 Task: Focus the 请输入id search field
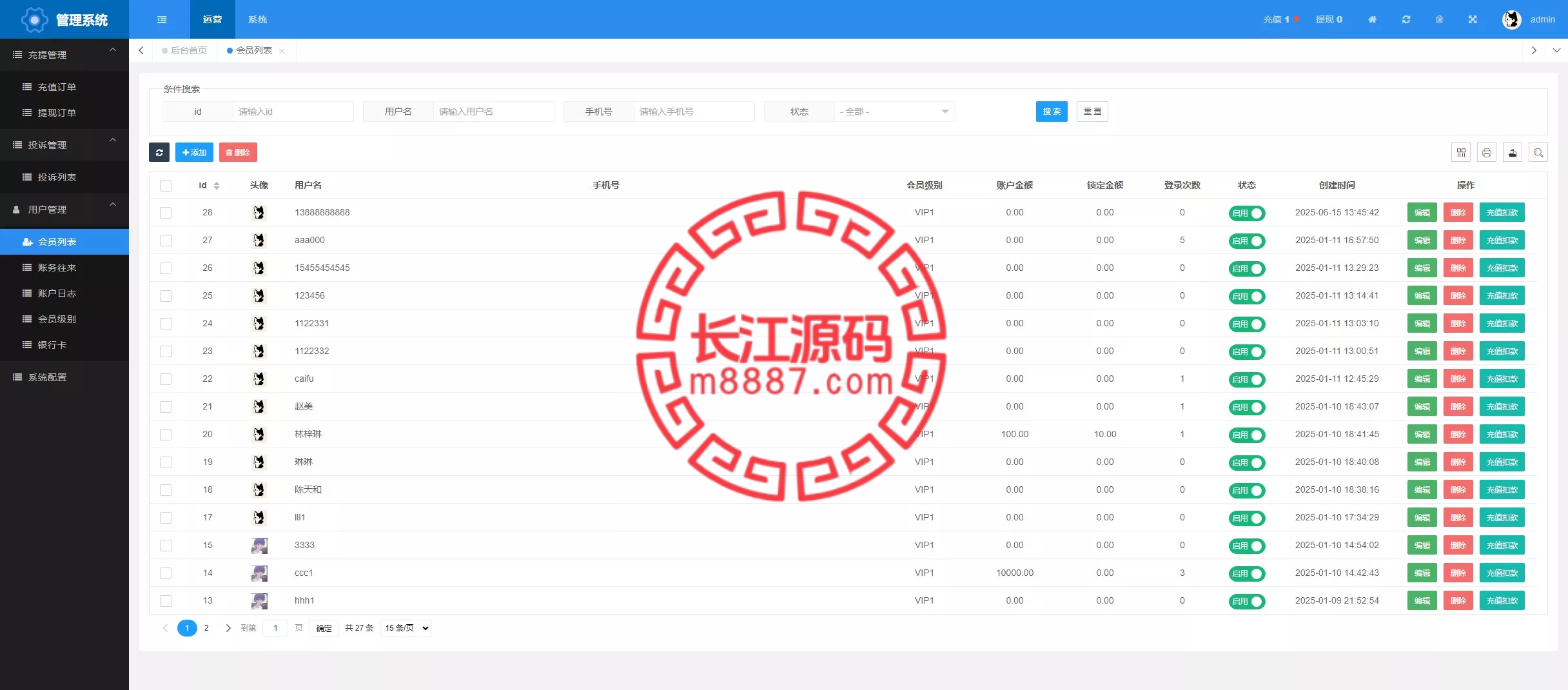click(293, 112)
